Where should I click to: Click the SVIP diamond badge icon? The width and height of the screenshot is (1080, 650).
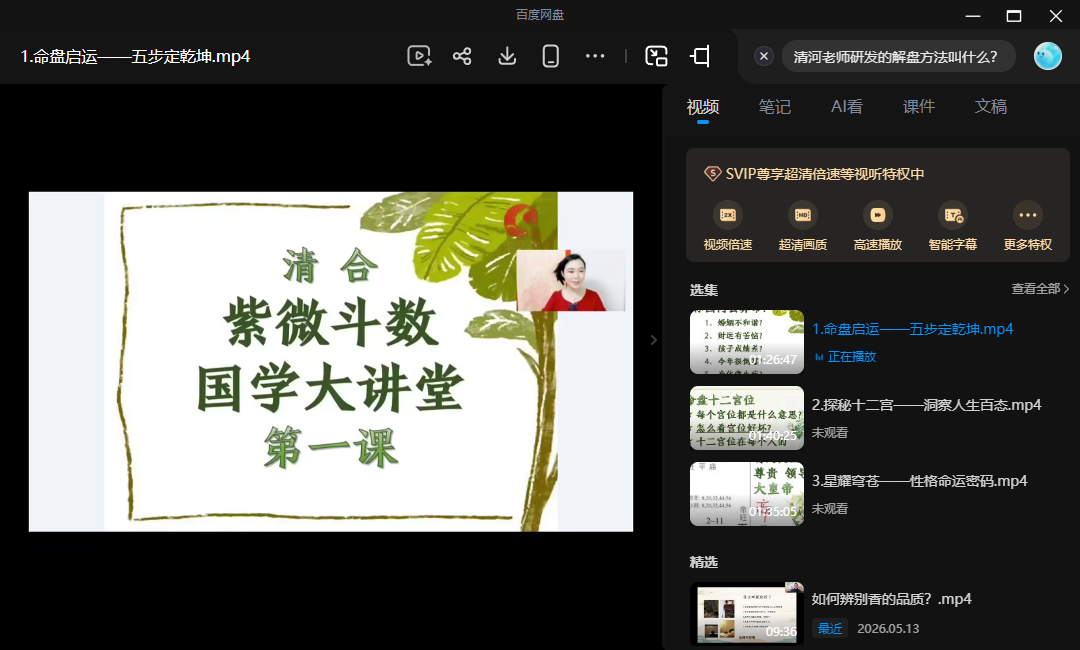click(712, 174)
